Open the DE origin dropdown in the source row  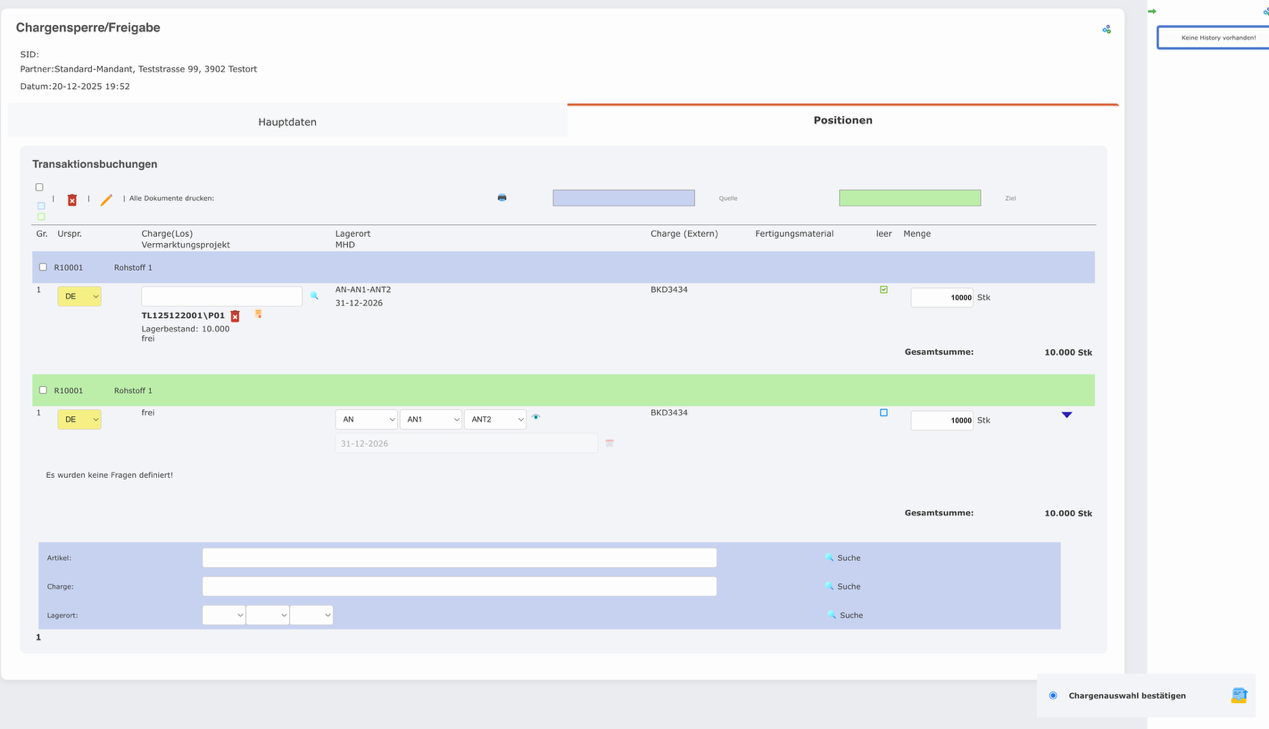click(x=79, y=296)
